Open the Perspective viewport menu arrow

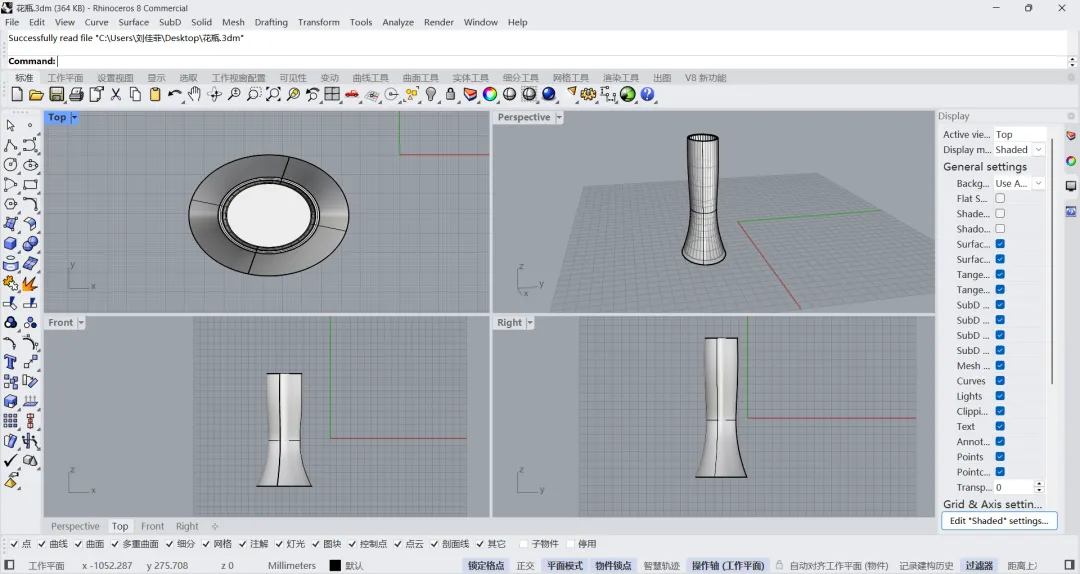pyautogui.click(x=559, y=117)
